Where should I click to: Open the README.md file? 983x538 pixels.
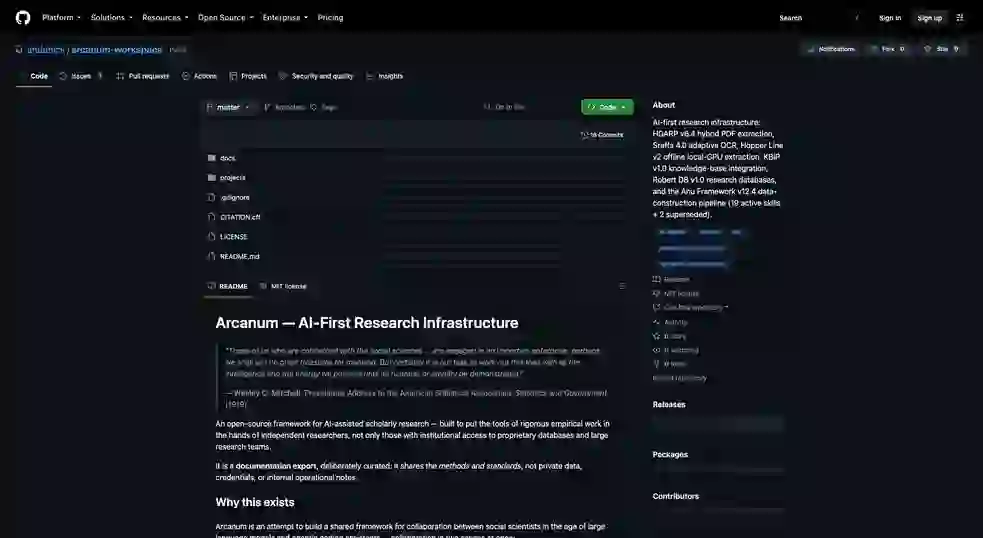click(239, 256)
